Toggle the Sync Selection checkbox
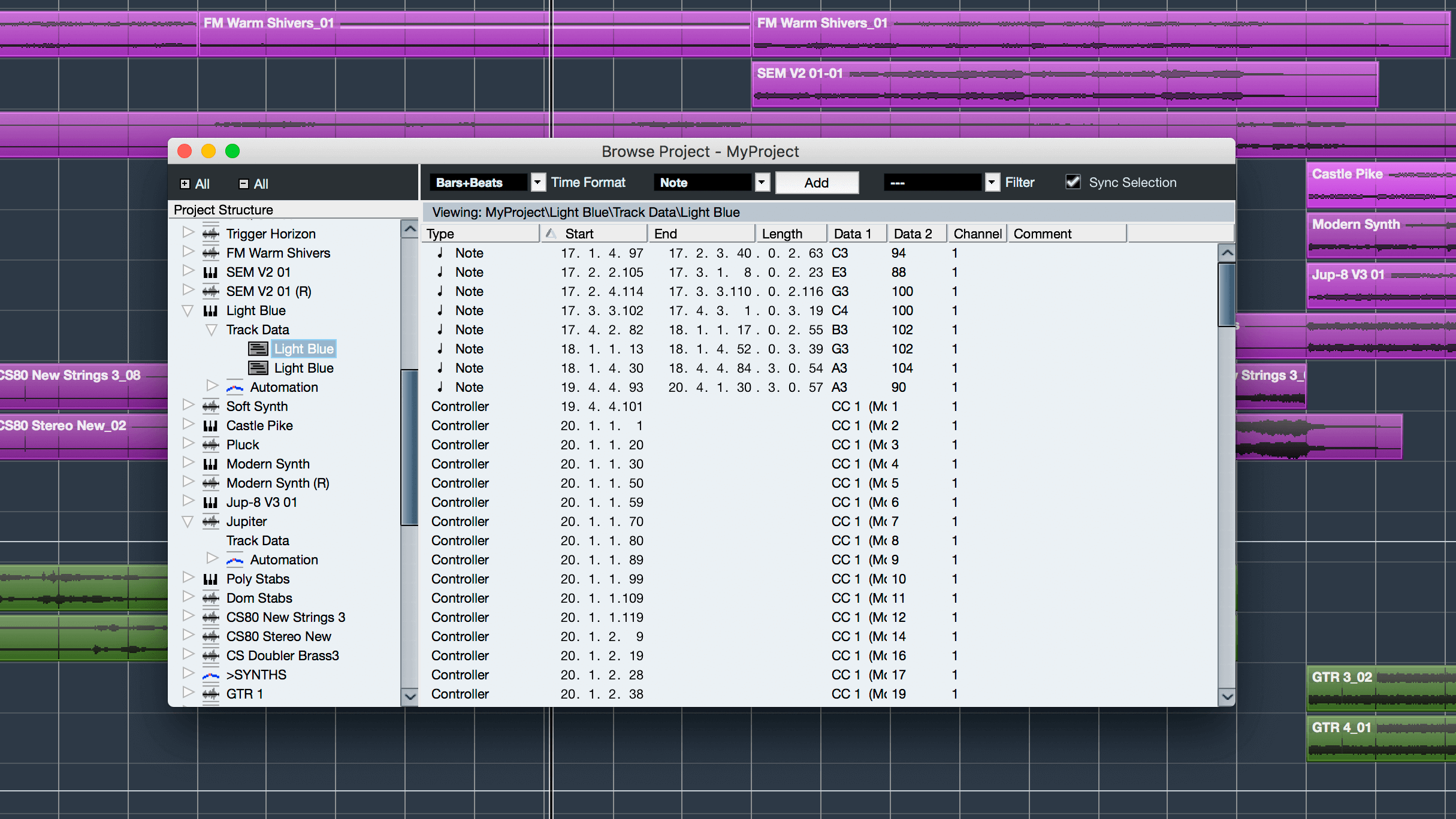 pyautogui.click(x=1073, y=182)
